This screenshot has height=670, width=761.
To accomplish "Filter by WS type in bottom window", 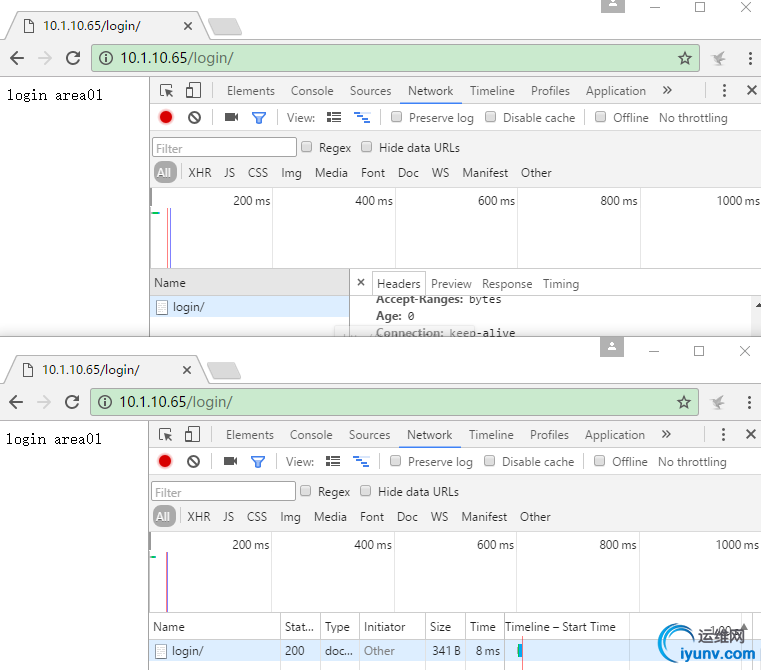I will click(x=439, y=517).
